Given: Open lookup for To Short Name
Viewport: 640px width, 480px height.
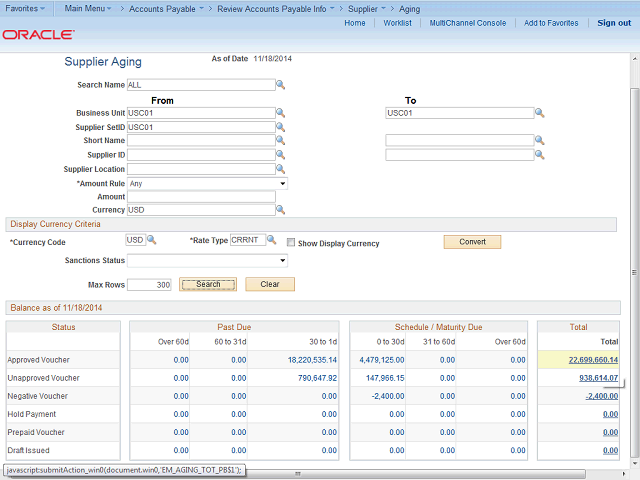Looking at the screenshot, I should 539,141.
